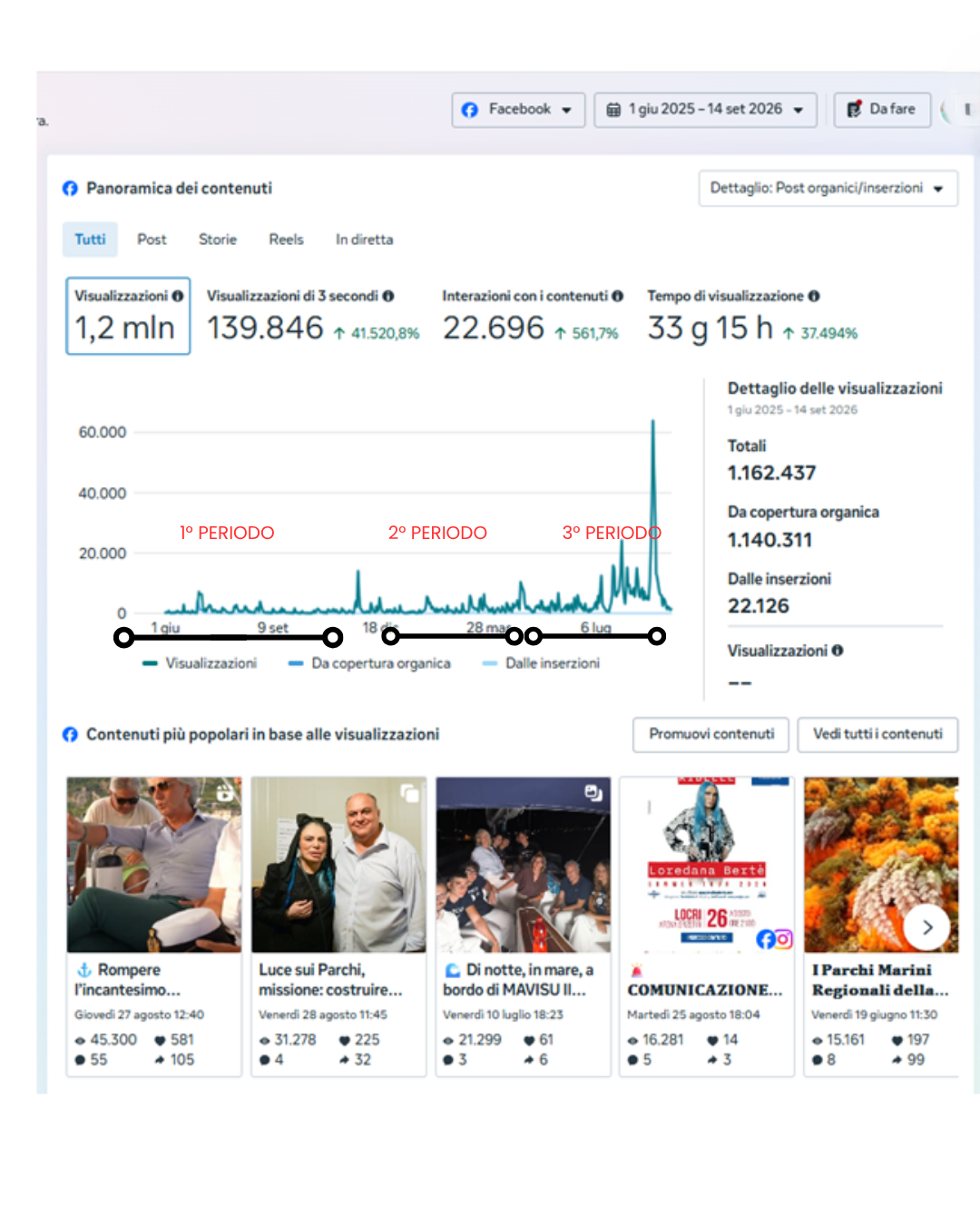Screen dimensions: 980x1225
Task: Switch to the Storie tab
Action: 218,240
